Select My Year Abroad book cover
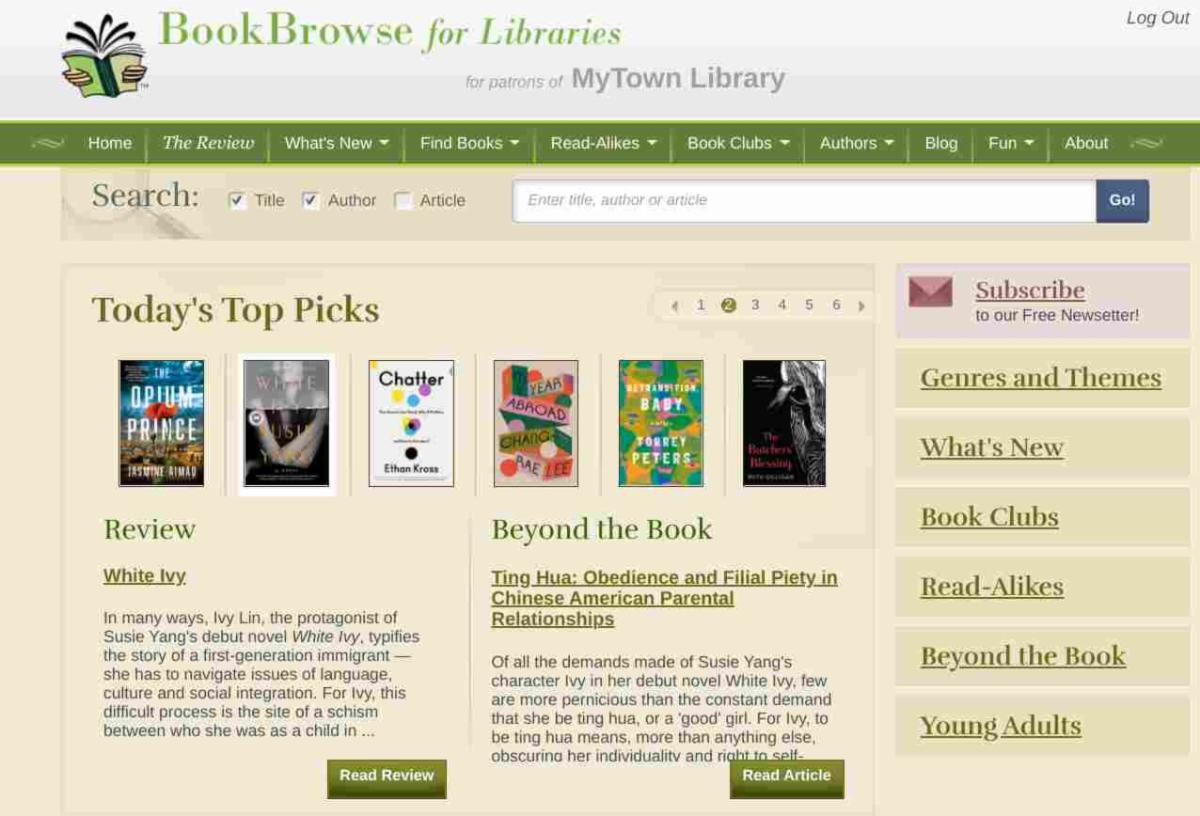1200x816 pixels. coord(536,423)
